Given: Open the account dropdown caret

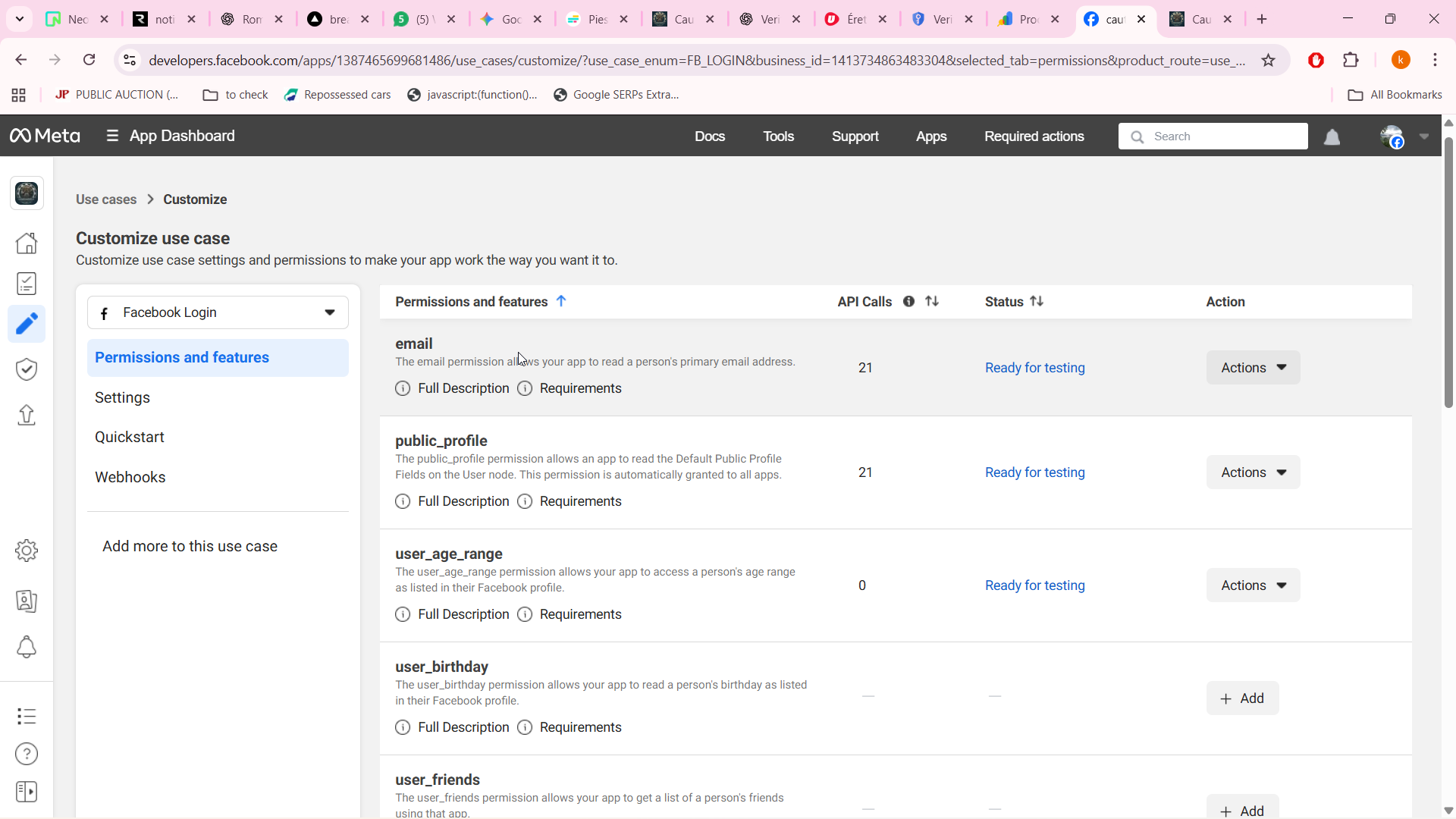Looking at the screenshot, I should point(1424,136).
